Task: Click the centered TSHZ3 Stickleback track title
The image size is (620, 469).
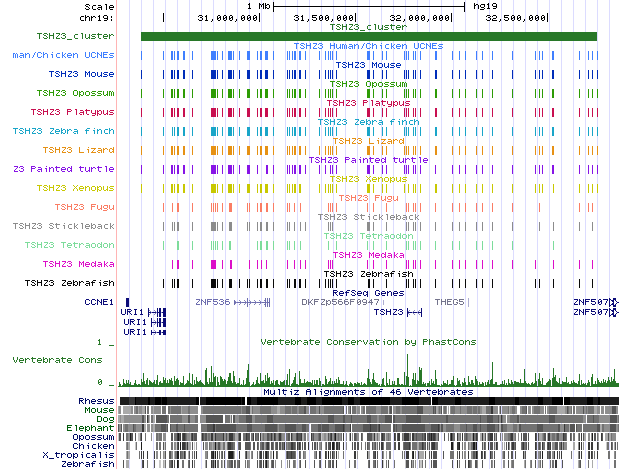Action: tap(368, 216)
